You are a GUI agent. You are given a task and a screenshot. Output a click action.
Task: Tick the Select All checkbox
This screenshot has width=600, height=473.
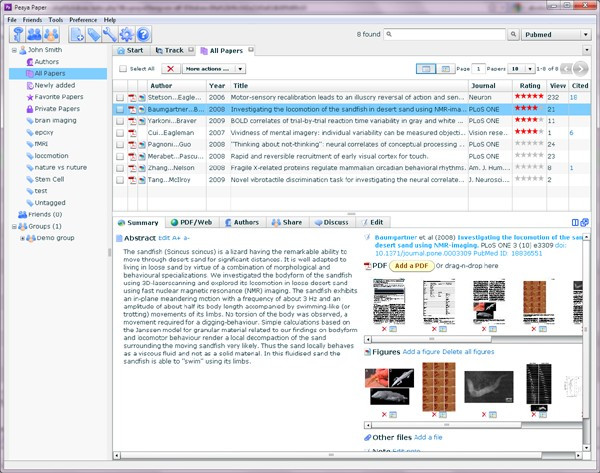123,69
